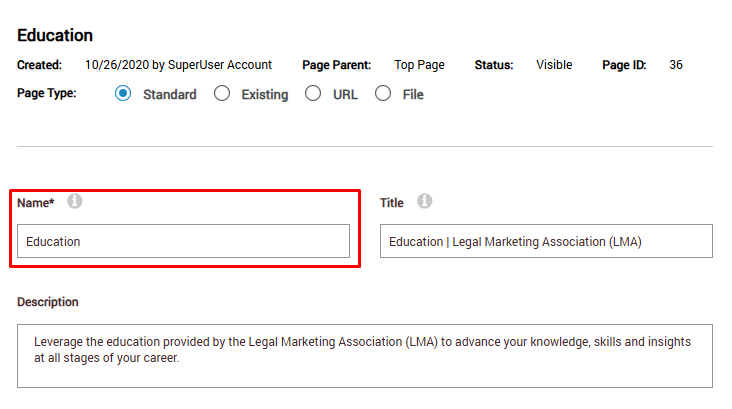Click the info icon next to Title

click(x=424, y=201)
